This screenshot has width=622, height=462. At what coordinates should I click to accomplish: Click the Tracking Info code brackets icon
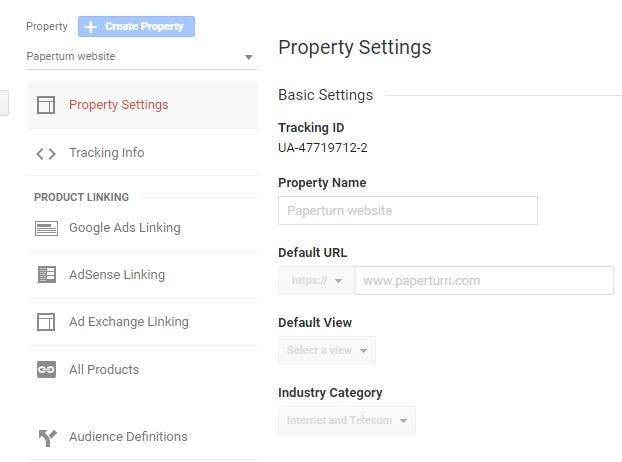point(46,153)
